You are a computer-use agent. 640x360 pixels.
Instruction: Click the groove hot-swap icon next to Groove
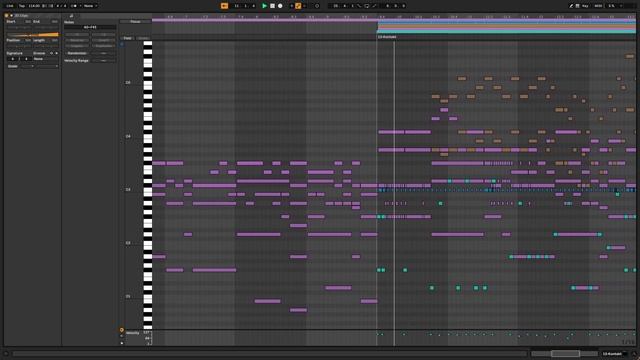tap(51, 53)
